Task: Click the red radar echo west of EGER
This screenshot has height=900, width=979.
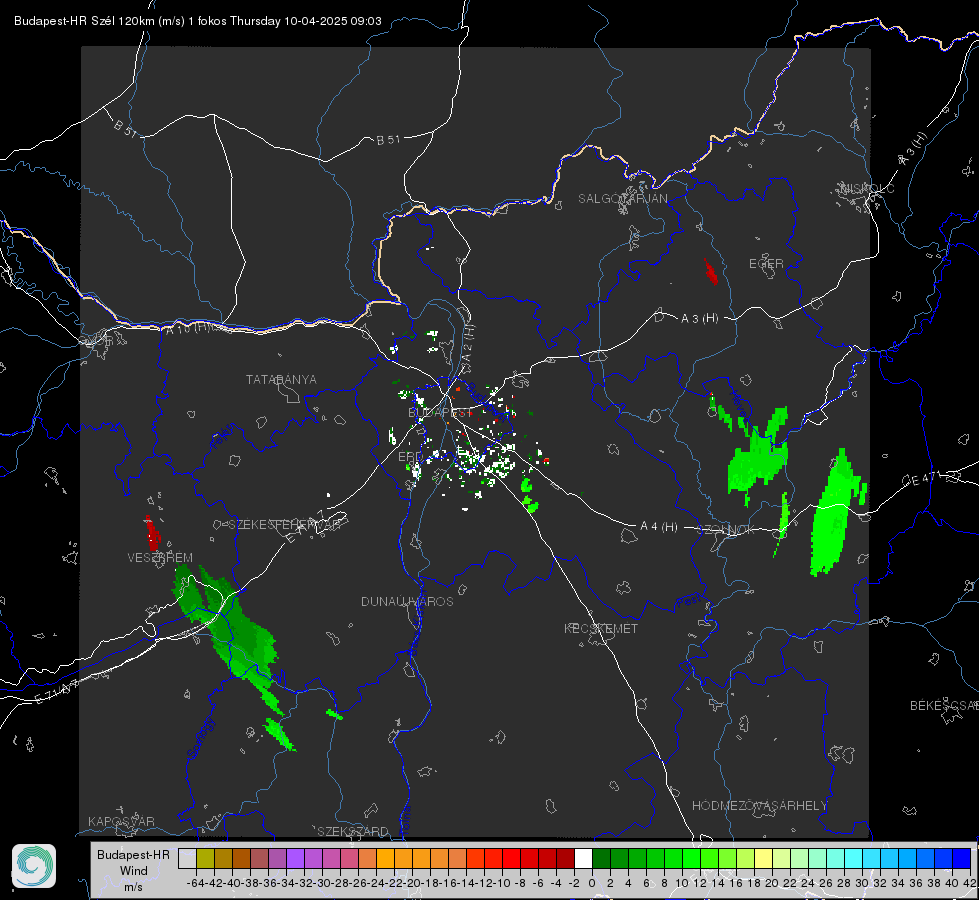Action: coord(711,272)
